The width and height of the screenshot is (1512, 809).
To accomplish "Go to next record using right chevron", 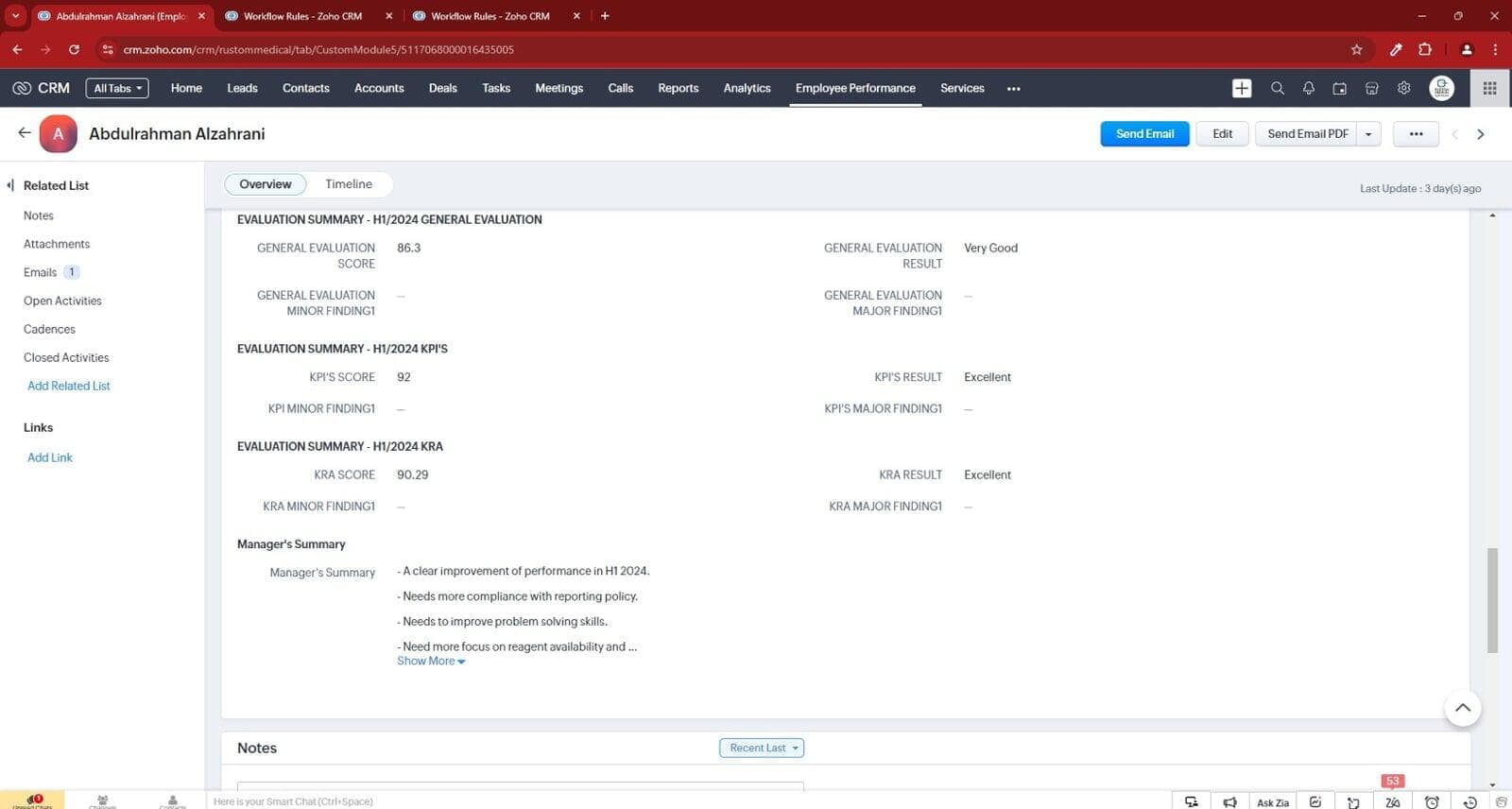I will [x=1481, y=134].
